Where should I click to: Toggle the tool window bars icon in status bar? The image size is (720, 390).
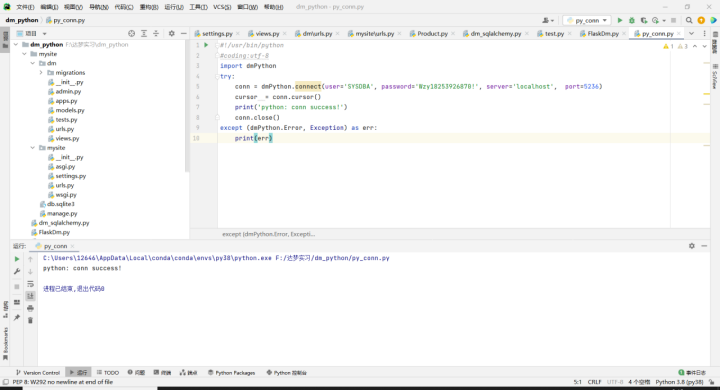[x=6, y=382]
